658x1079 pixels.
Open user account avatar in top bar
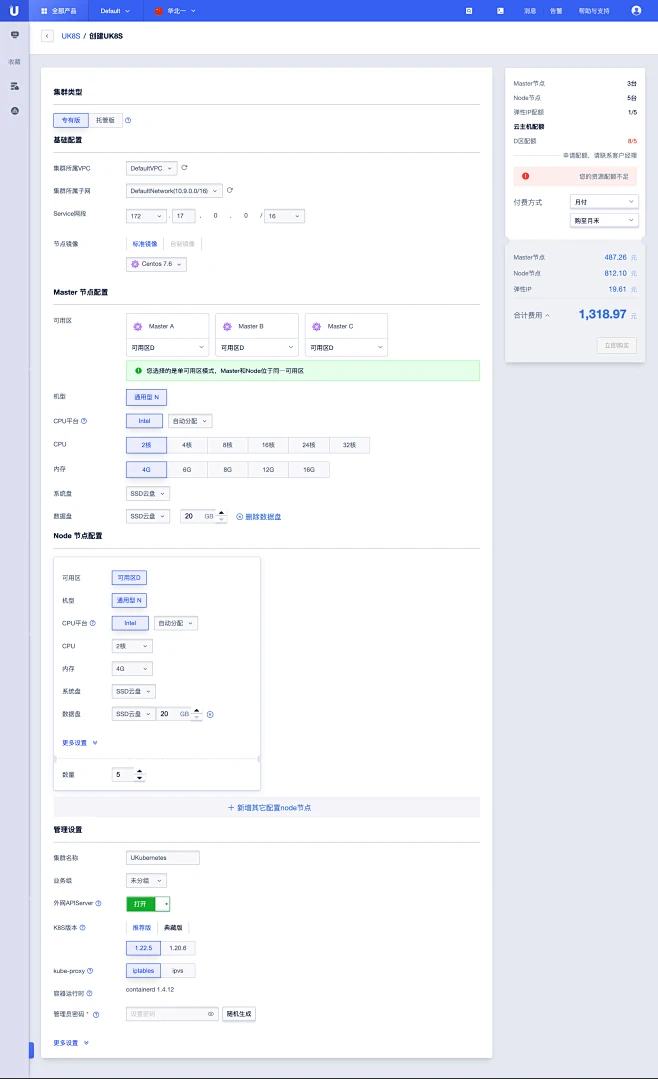[636, 10]
